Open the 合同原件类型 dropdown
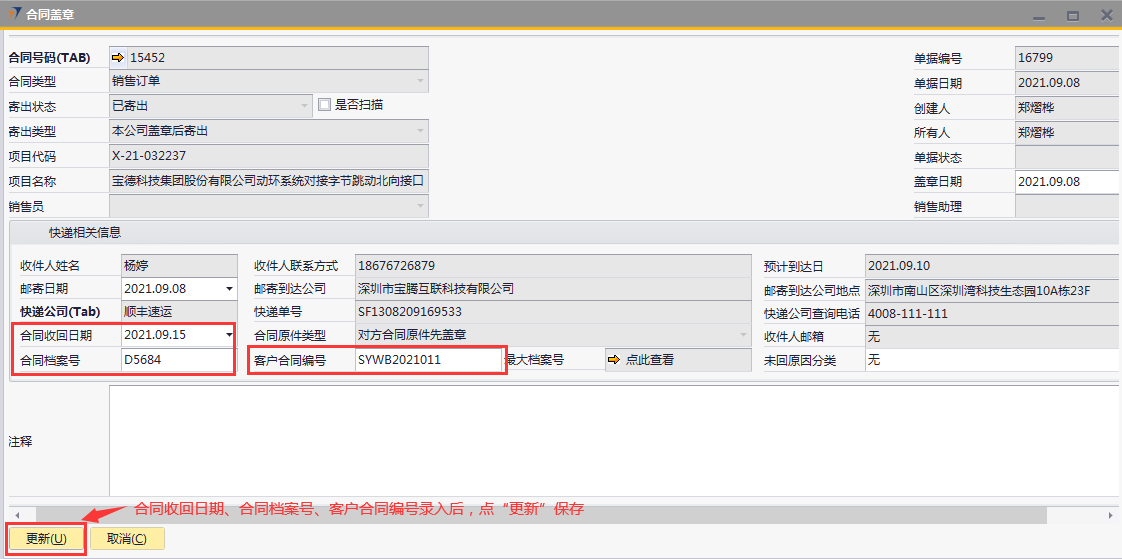 [x=742, y=335]
